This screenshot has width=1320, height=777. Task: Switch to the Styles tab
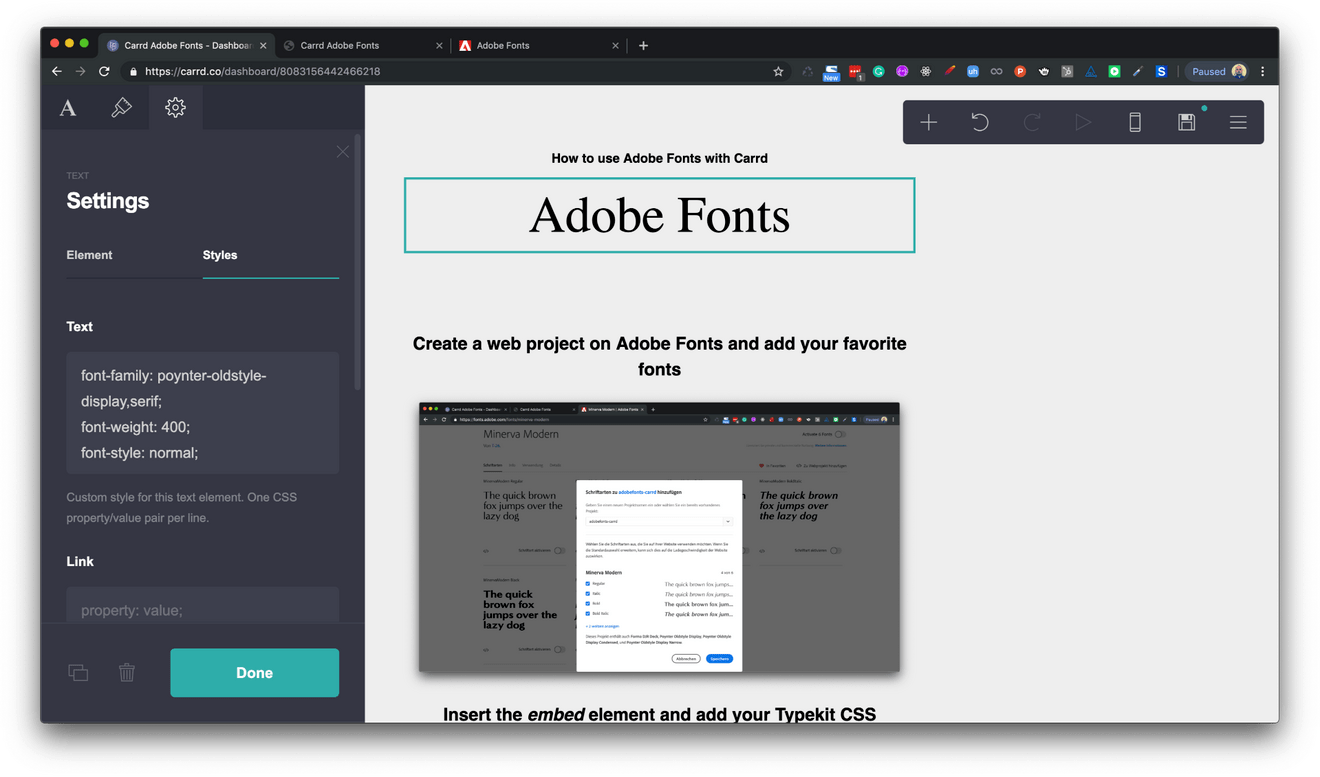(219, 255)
